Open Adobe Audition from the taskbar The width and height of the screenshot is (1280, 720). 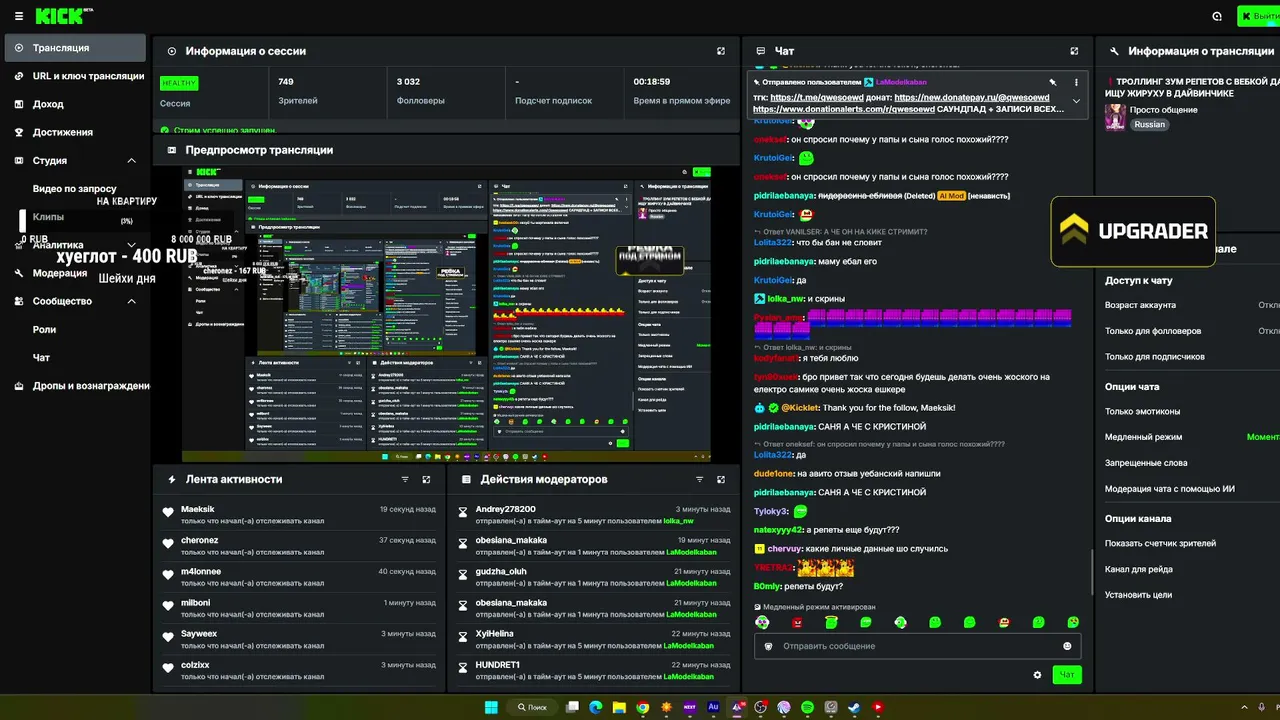point(714,707)
